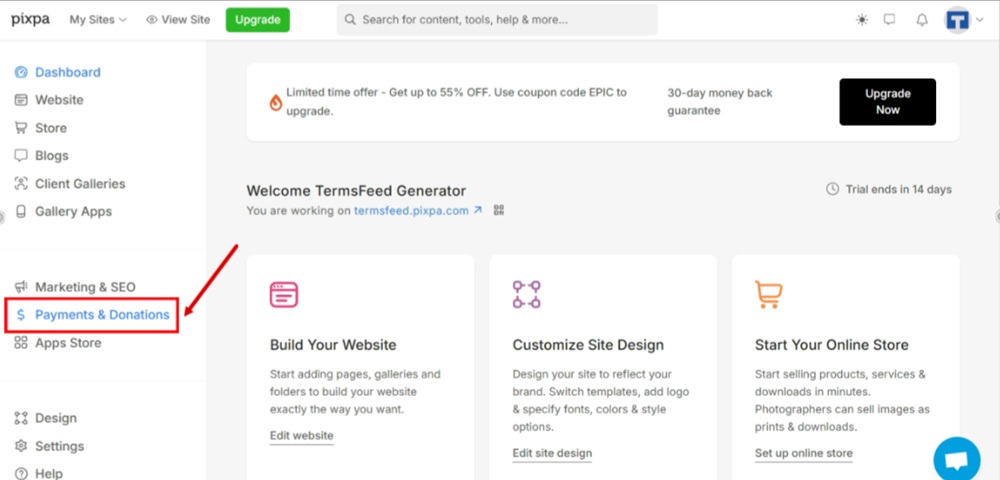Focus the search for content field

pyautogui.click(x=497, y=20)
